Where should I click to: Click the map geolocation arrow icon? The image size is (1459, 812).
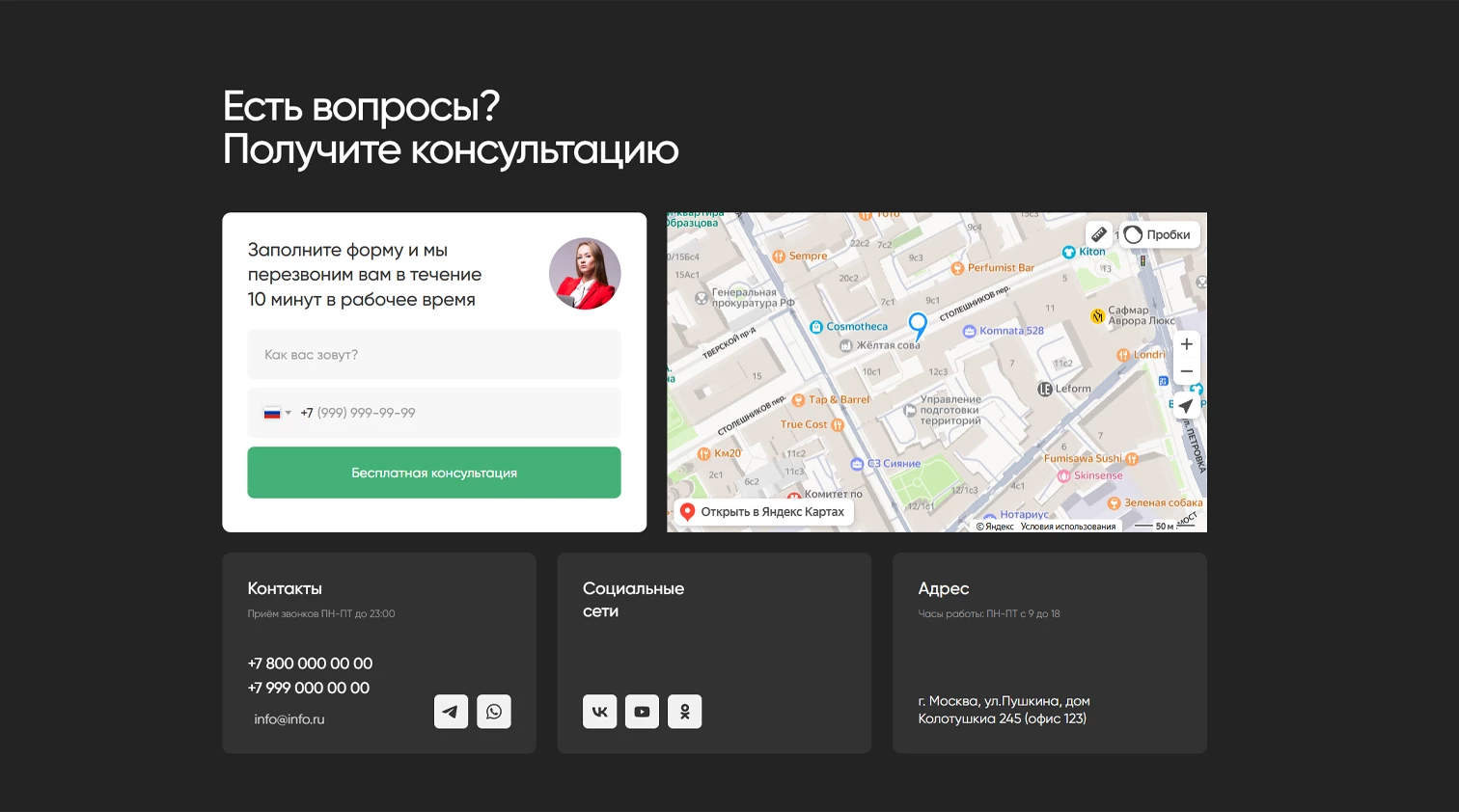coord(1186,406)
